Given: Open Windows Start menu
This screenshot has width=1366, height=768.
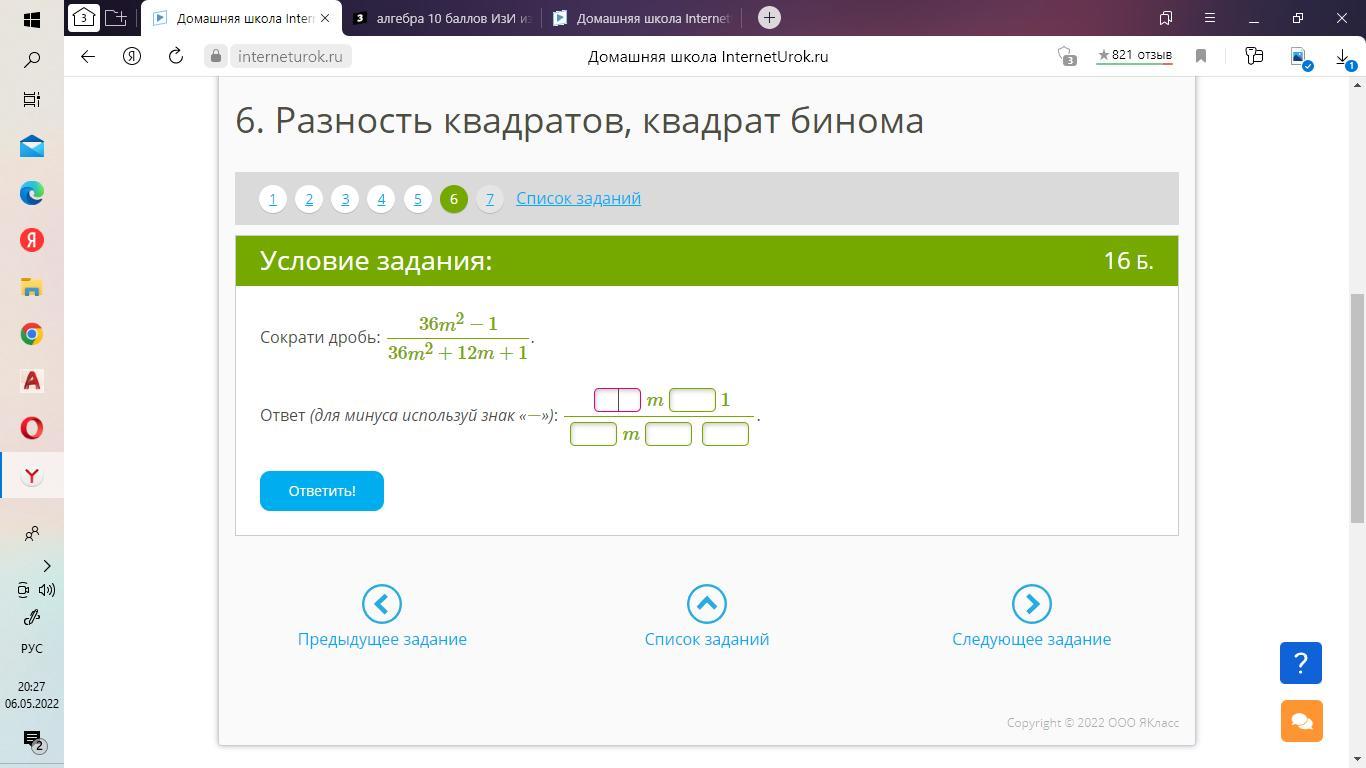Looking at the screenshot, I should tap(31, 19).
